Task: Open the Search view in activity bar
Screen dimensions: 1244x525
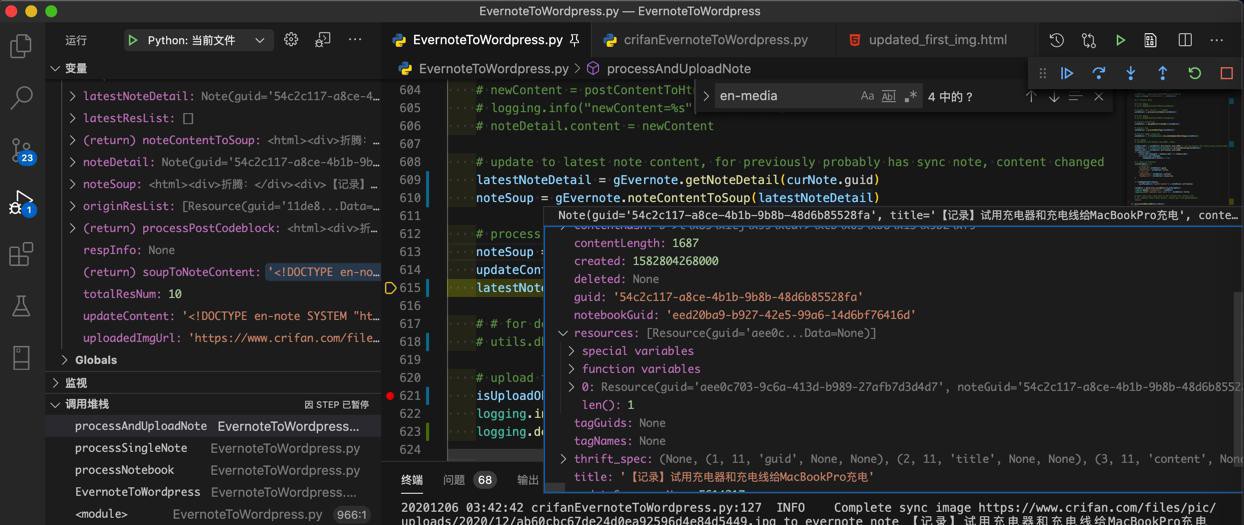Action: click(21, 98)
